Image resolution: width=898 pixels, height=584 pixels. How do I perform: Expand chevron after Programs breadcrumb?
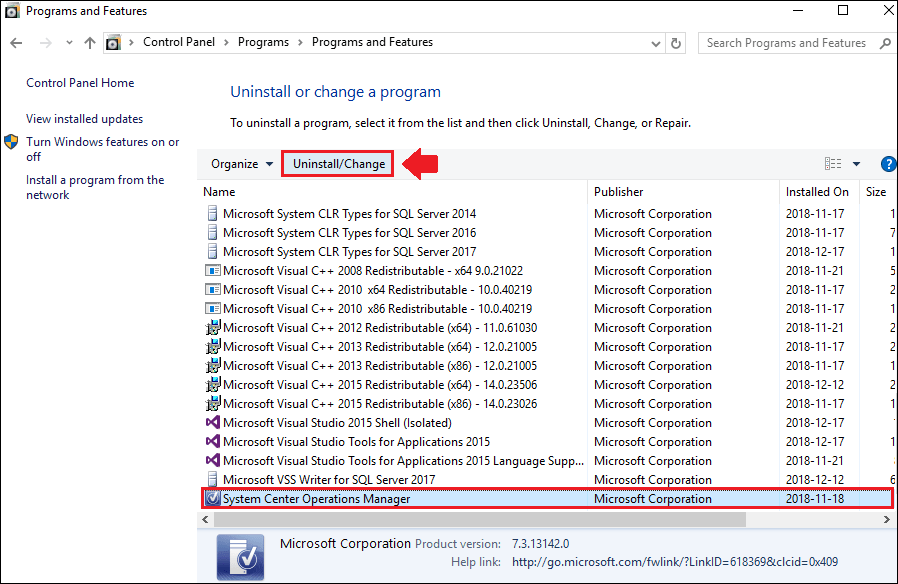pos(300,43)
